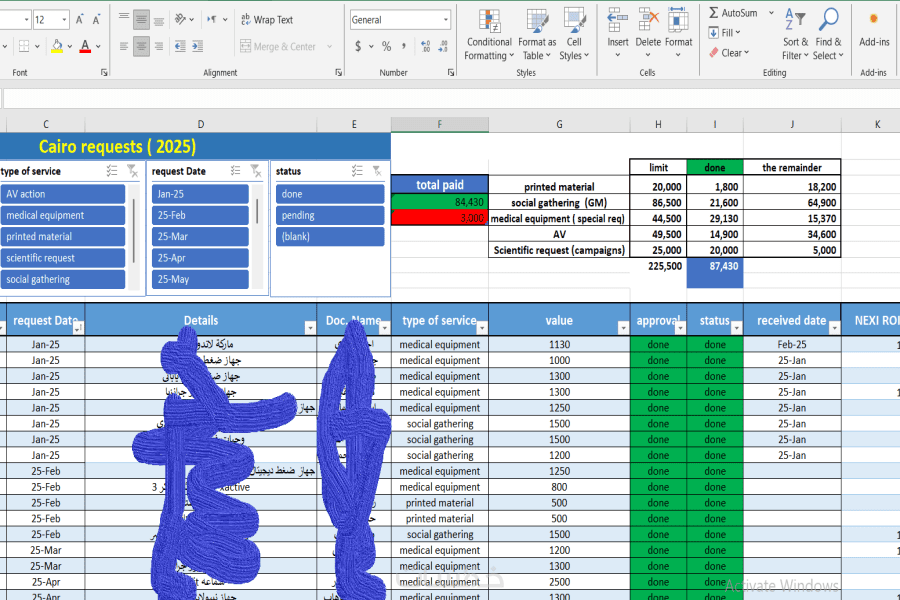The width and height of the screenshot is (900, 600).
Task: Apply the red font color A
Action: (85, 46)
